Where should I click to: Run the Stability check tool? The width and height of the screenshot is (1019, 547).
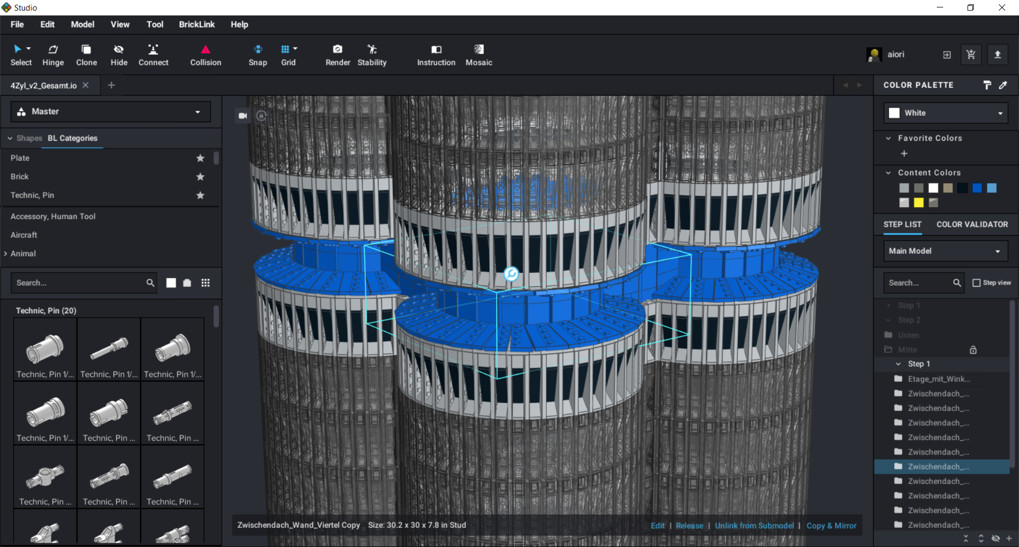[372, 54]
